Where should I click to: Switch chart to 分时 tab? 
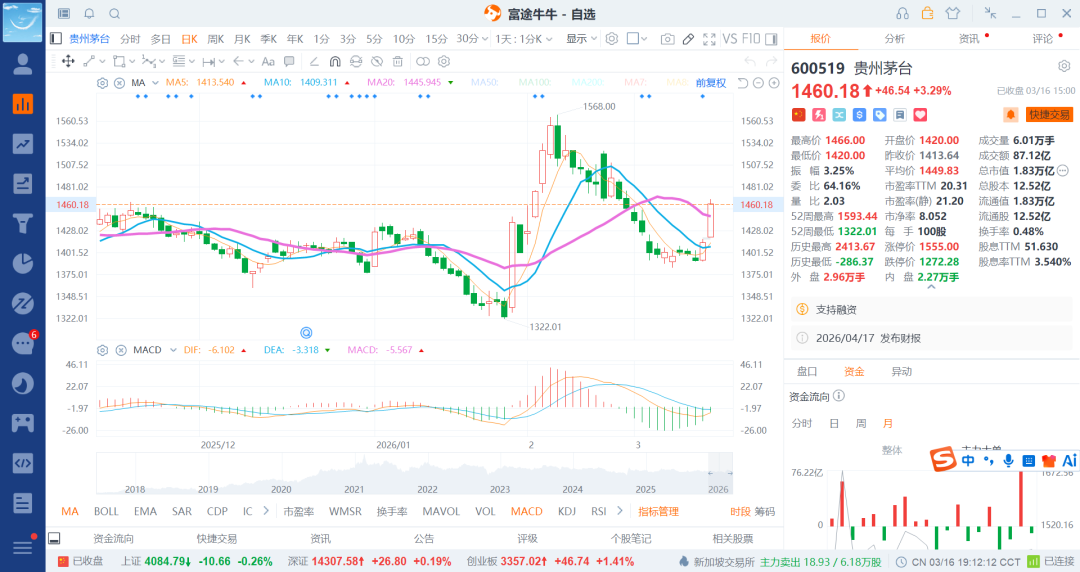[129, 39]
